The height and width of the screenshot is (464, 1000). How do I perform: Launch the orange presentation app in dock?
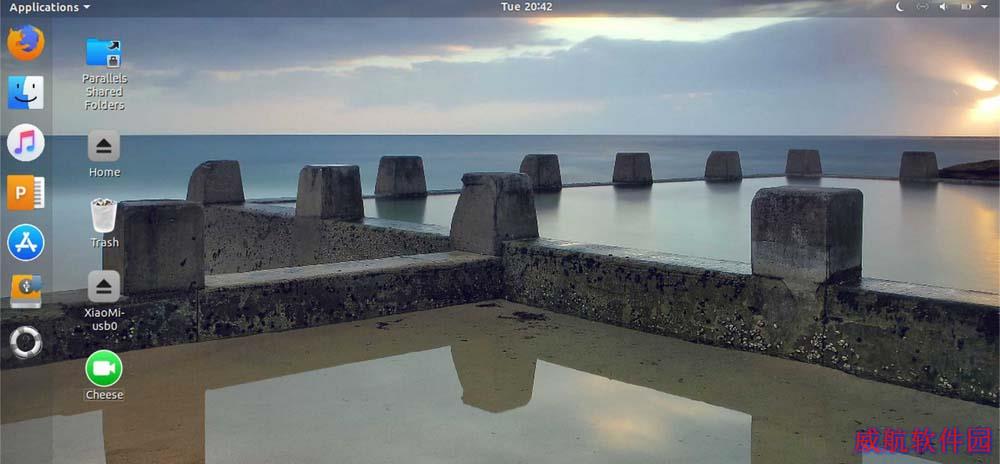[26, 192]
